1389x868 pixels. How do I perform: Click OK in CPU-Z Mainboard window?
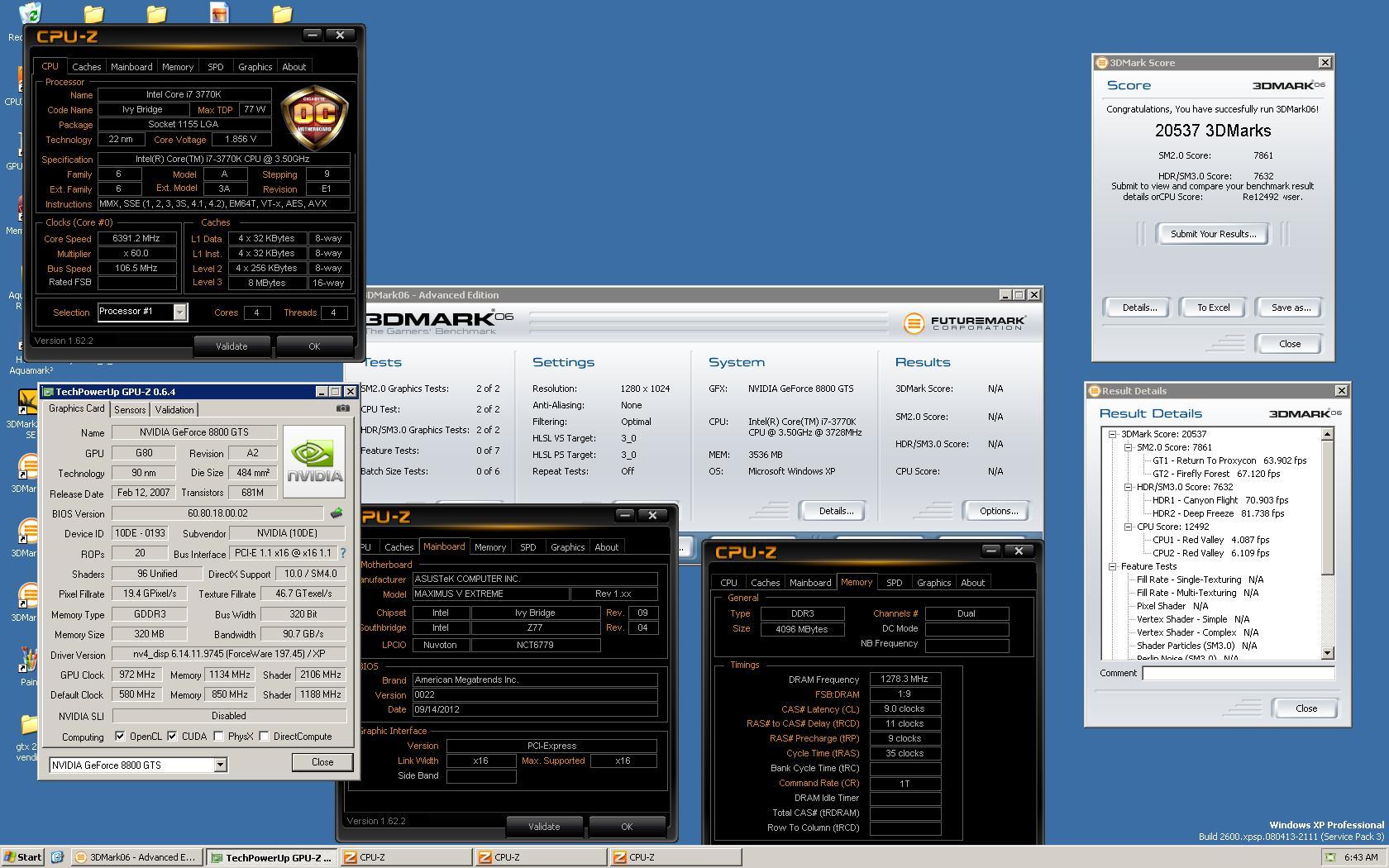[627, 827]
